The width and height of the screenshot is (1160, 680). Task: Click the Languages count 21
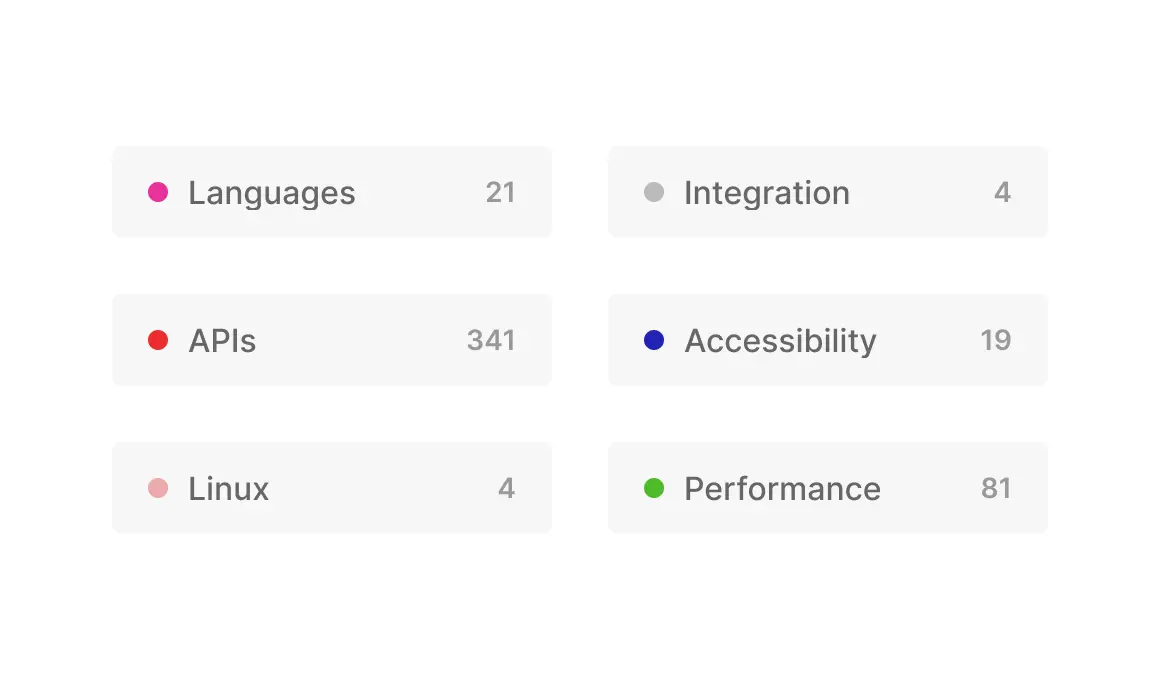click(500, 192)
